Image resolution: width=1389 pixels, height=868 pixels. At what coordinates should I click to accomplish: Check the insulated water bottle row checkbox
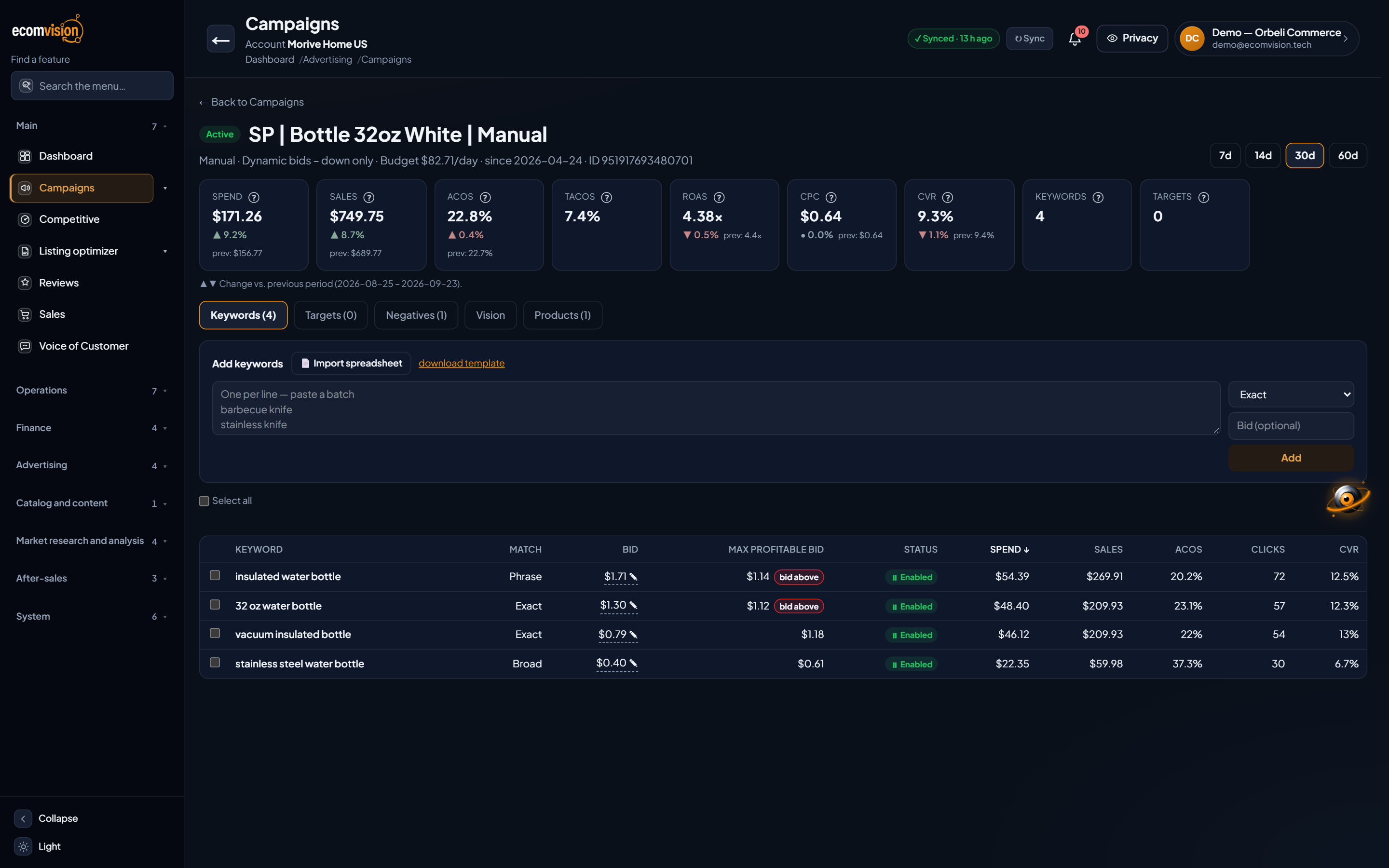[215, 575]
